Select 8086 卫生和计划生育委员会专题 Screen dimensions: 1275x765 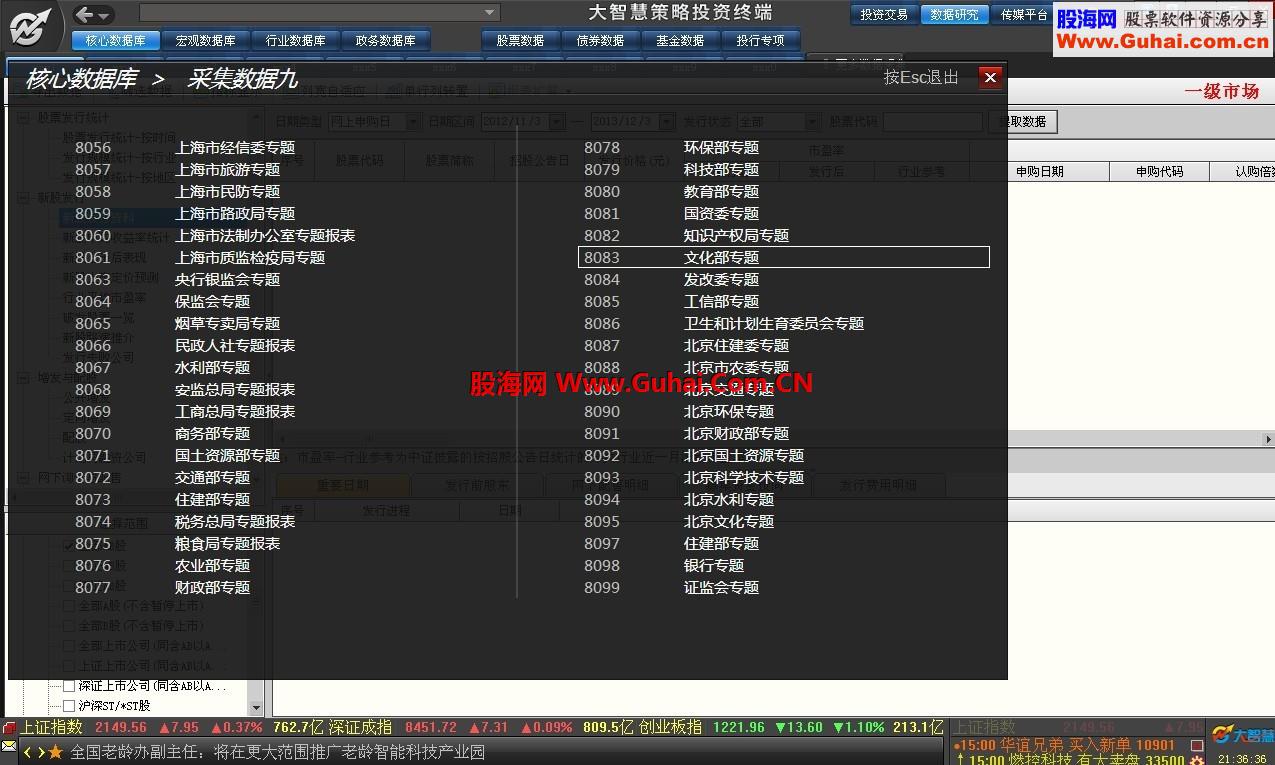click(x=724, y=323)
